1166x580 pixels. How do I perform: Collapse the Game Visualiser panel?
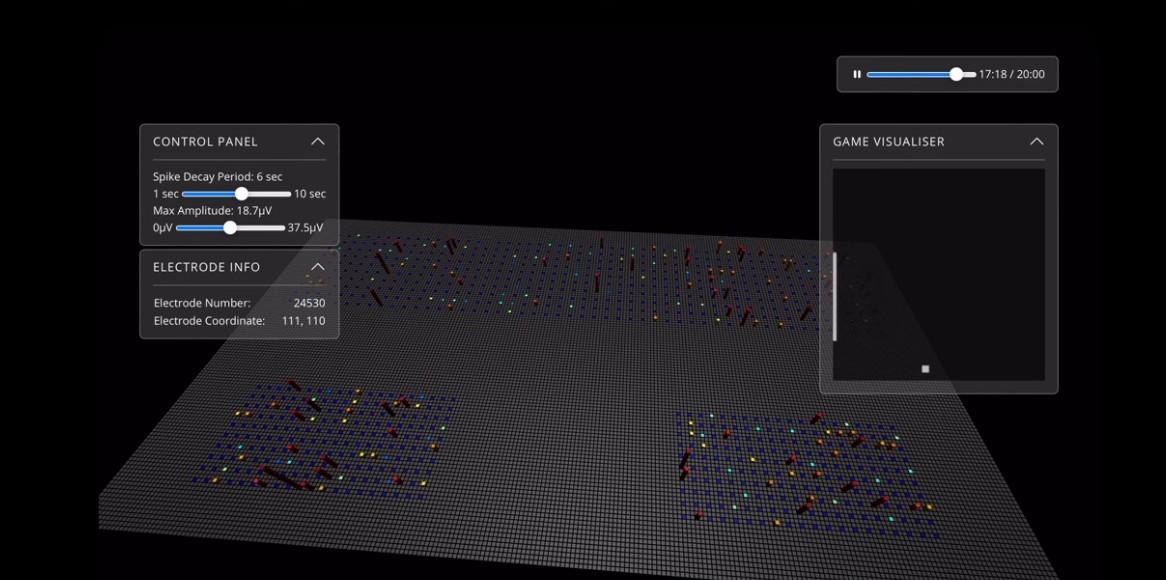(1037, 141)
